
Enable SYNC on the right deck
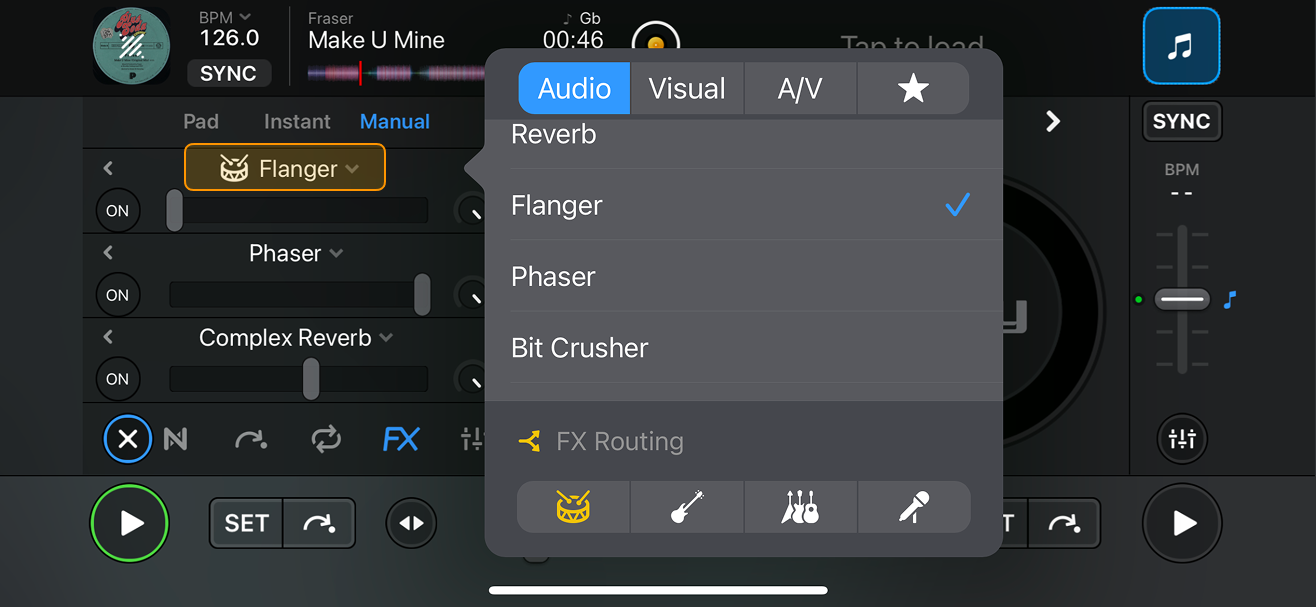1181,121
